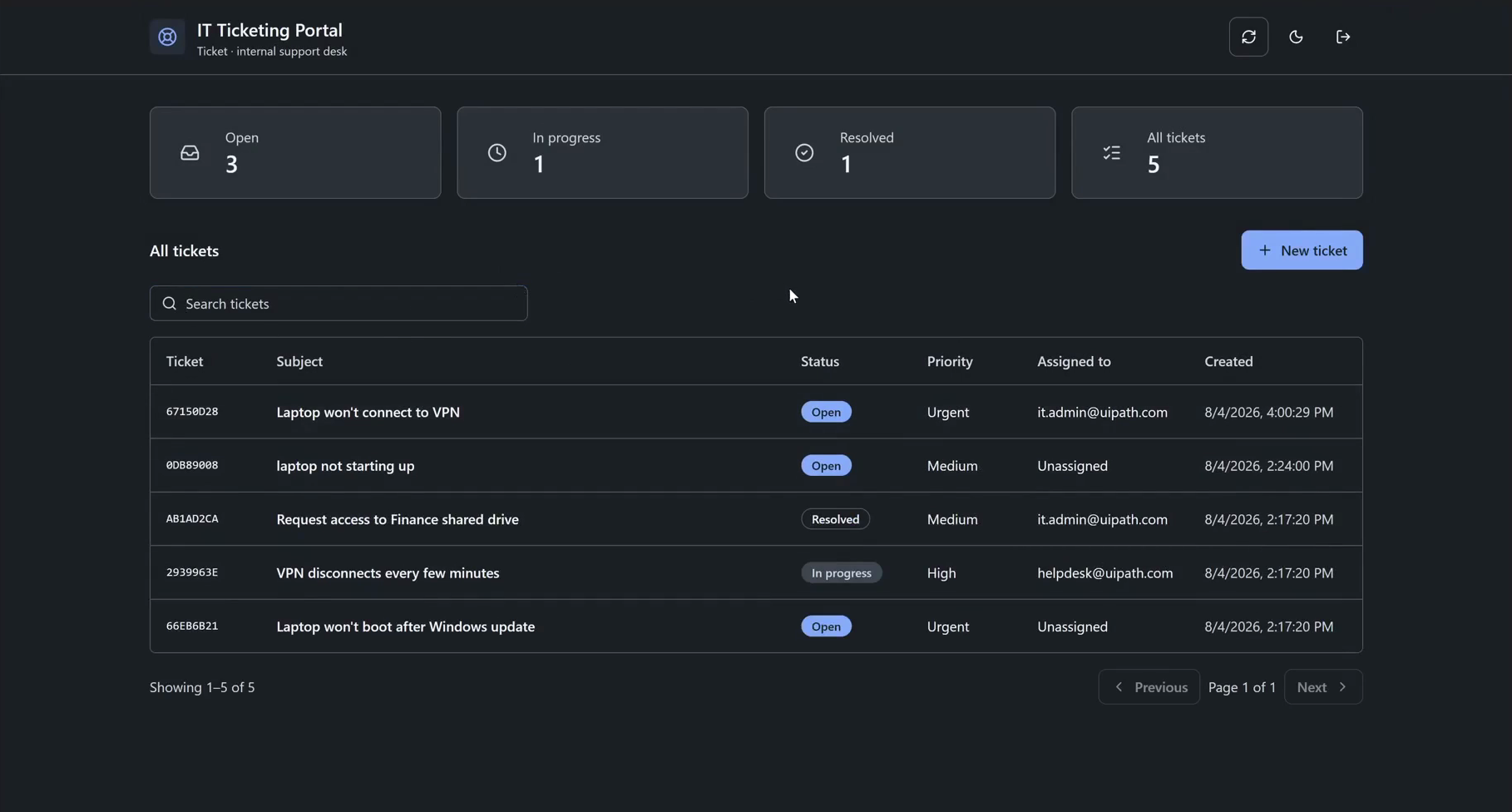Screen dimensions: 1512x812
Task: Click it.admin@uipath.com for ticket AB1AD2CA
Action: tap(1102, 519)
